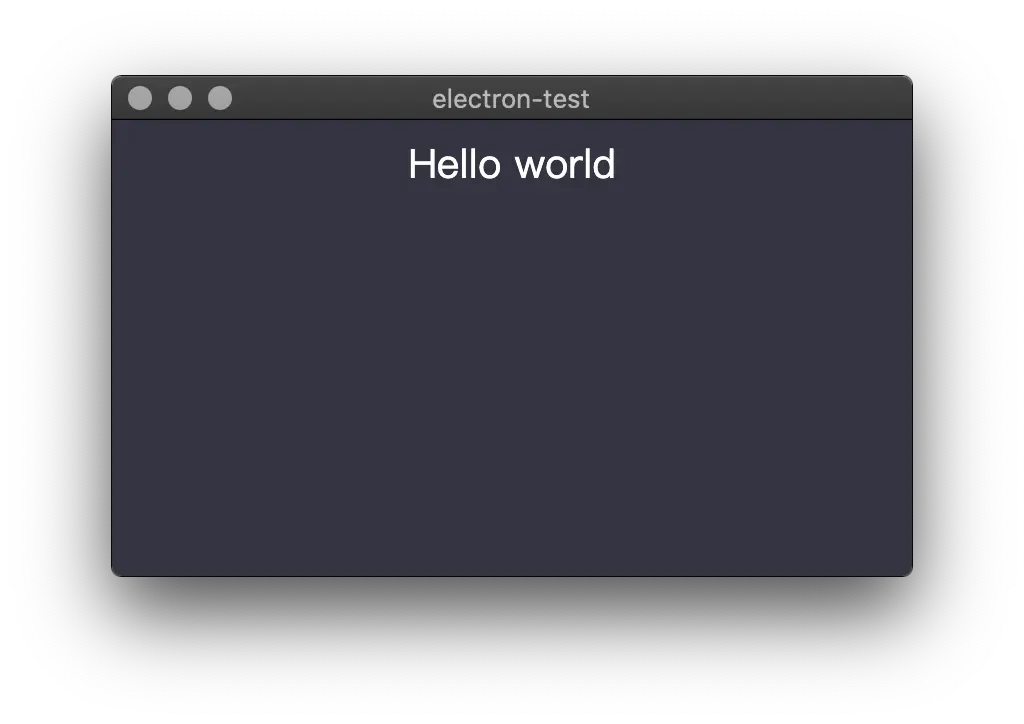Click the word world in the heading
The image size is (1024, 724).
click(x=566, y=164)
